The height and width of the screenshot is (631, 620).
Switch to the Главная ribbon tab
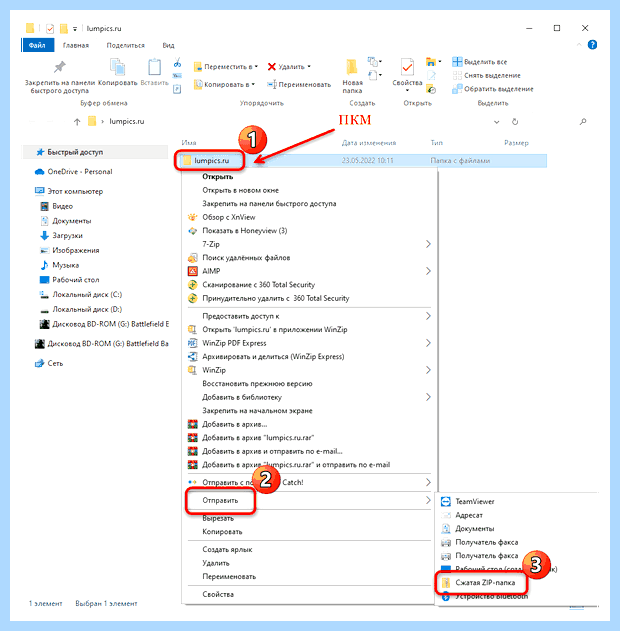76,45
